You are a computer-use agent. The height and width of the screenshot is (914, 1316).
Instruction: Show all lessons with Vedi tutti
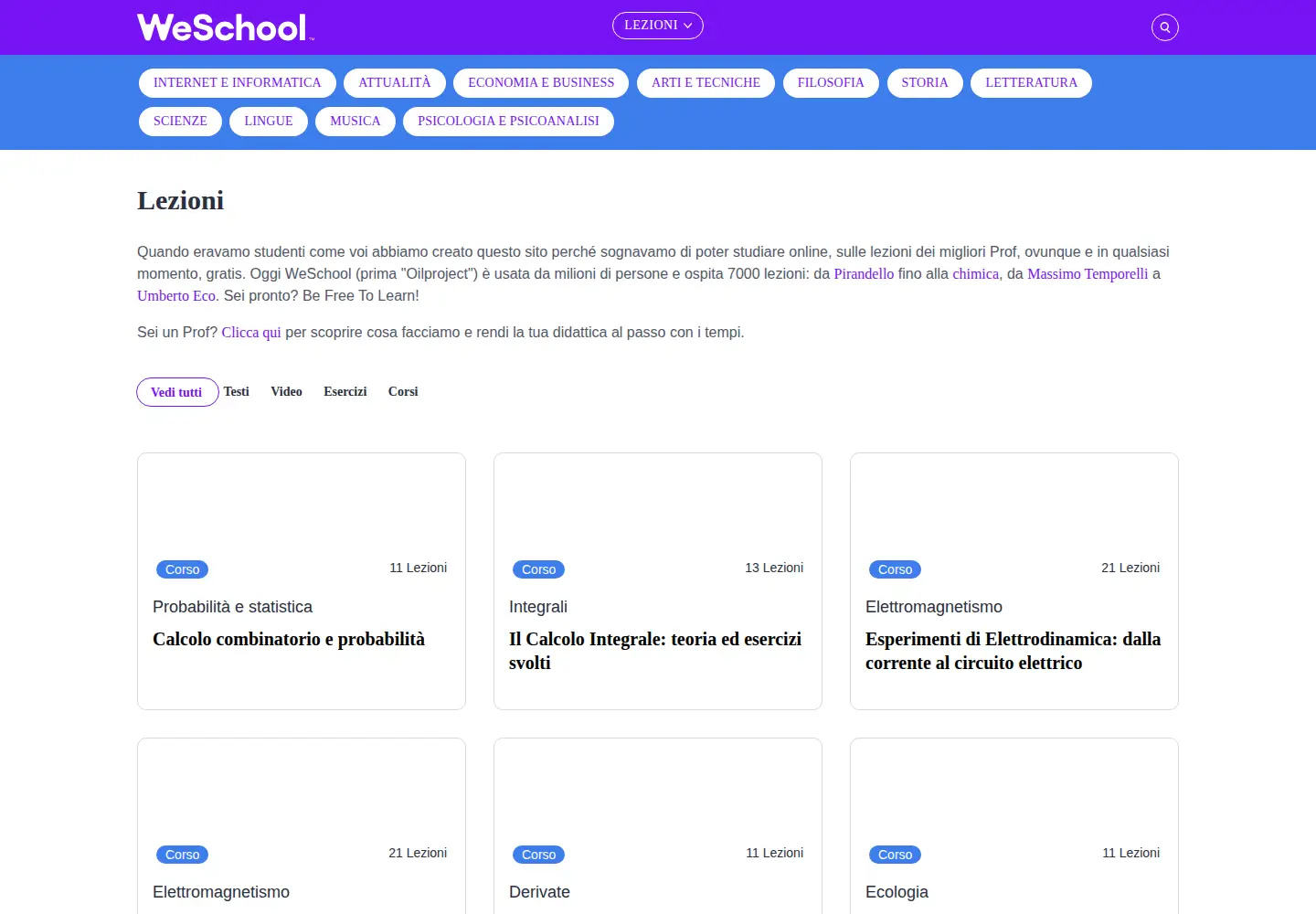click(x=177, y=392)
